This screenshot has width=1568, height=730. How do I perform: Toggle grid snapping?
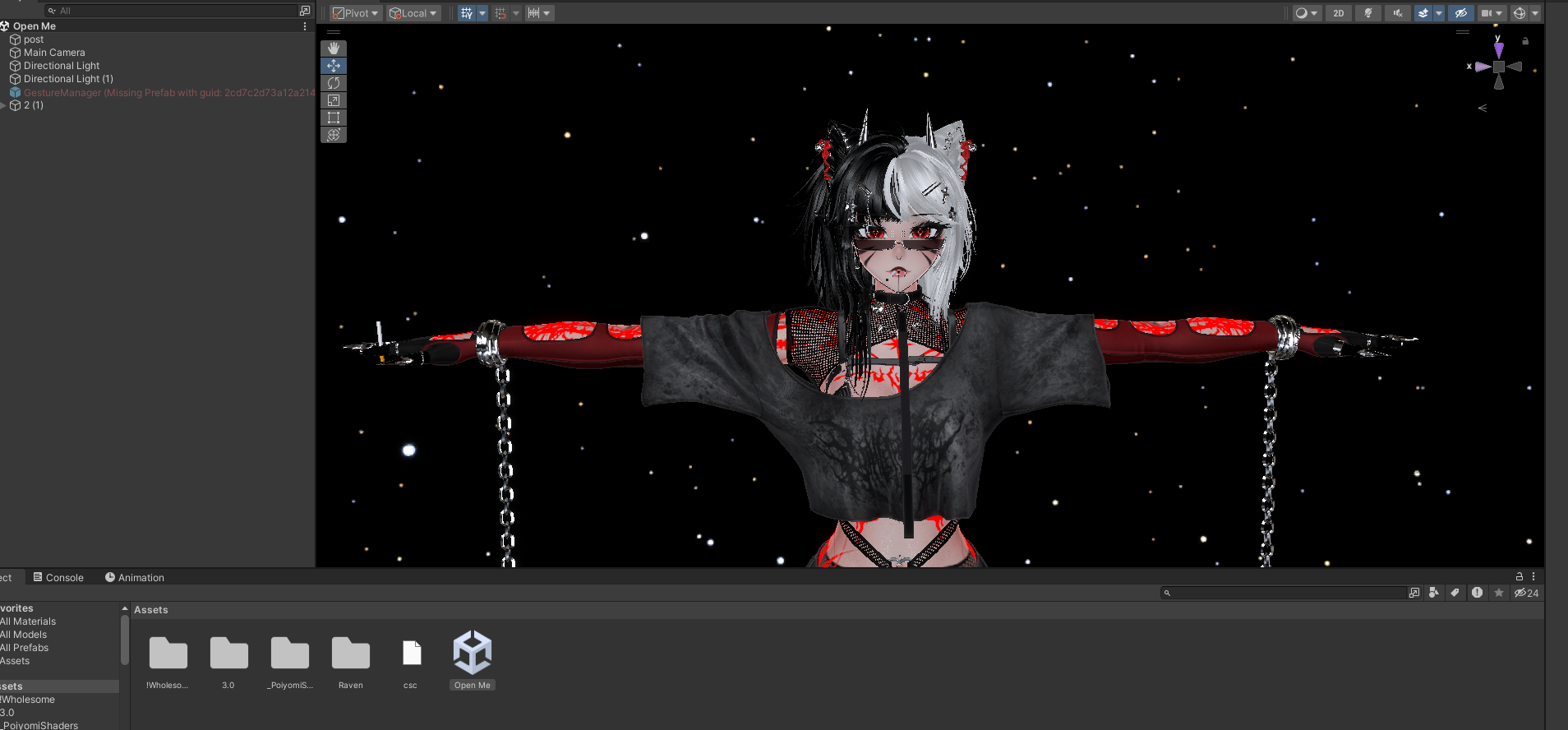(500, 13)
